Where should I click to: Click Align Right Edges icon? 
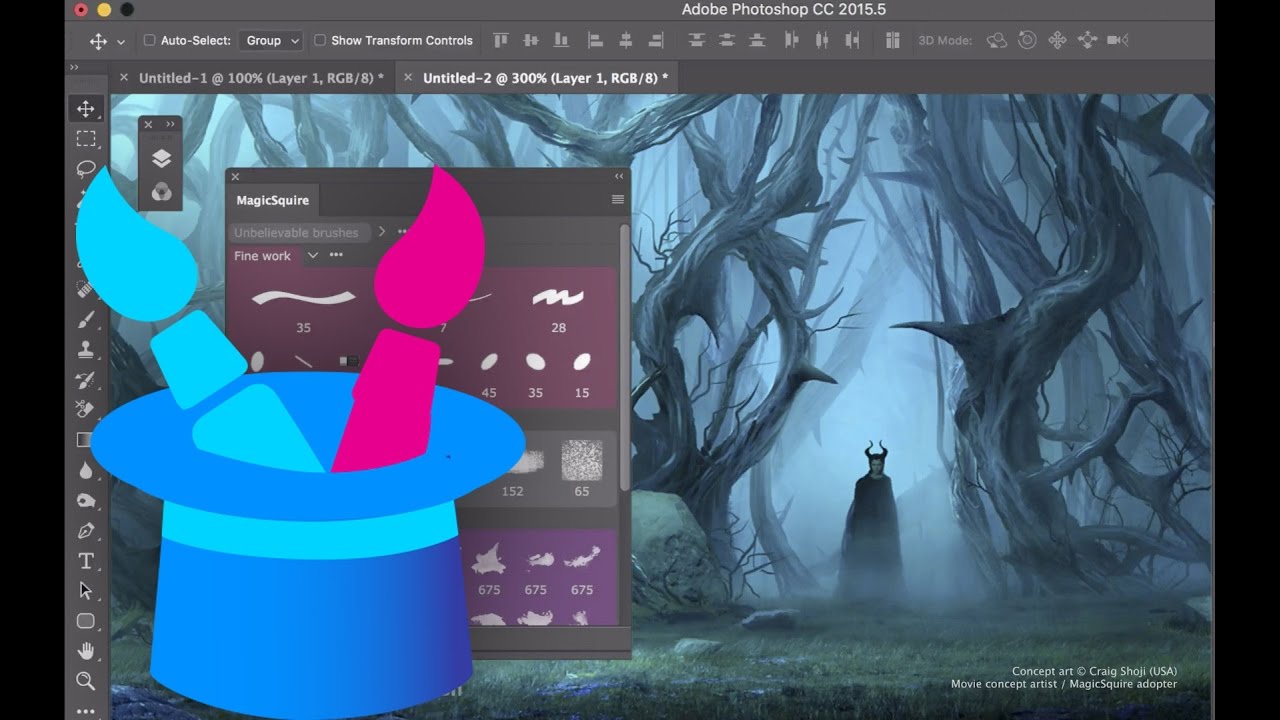tap(657, 40)
